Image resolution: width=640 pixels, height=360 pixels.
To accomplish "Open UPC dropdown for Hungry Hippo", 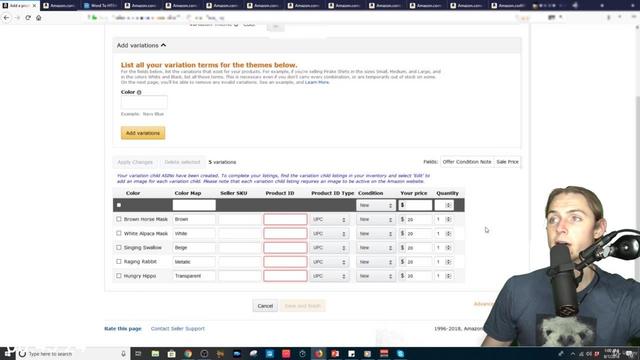I will [329, 276].
